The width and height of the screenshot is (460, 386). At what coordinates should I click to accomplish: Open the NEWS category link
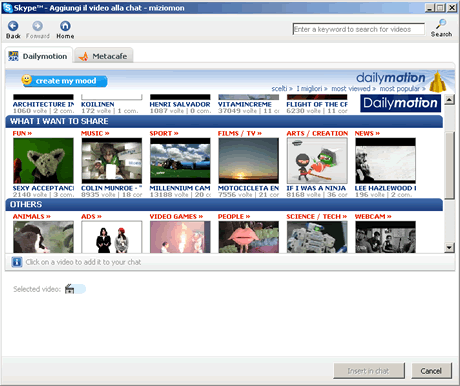pyautogui.click(x=367, y=133)
